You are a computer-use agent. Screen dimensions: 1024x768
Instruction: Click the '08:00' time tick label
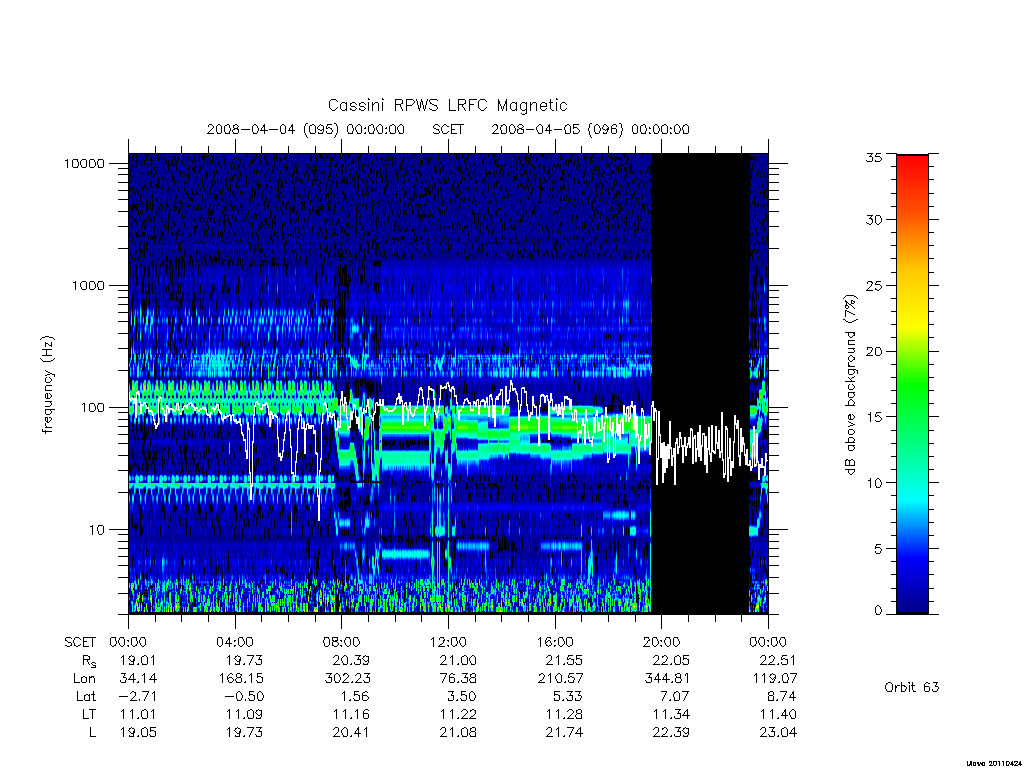coord(342,642)
